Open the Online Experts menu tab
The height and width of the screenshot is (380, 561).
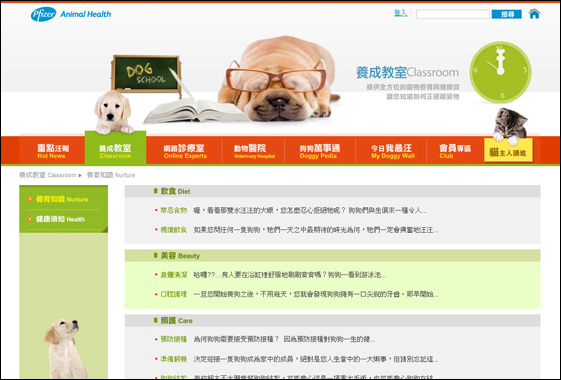pyautogui.click(x=185, y=151)
